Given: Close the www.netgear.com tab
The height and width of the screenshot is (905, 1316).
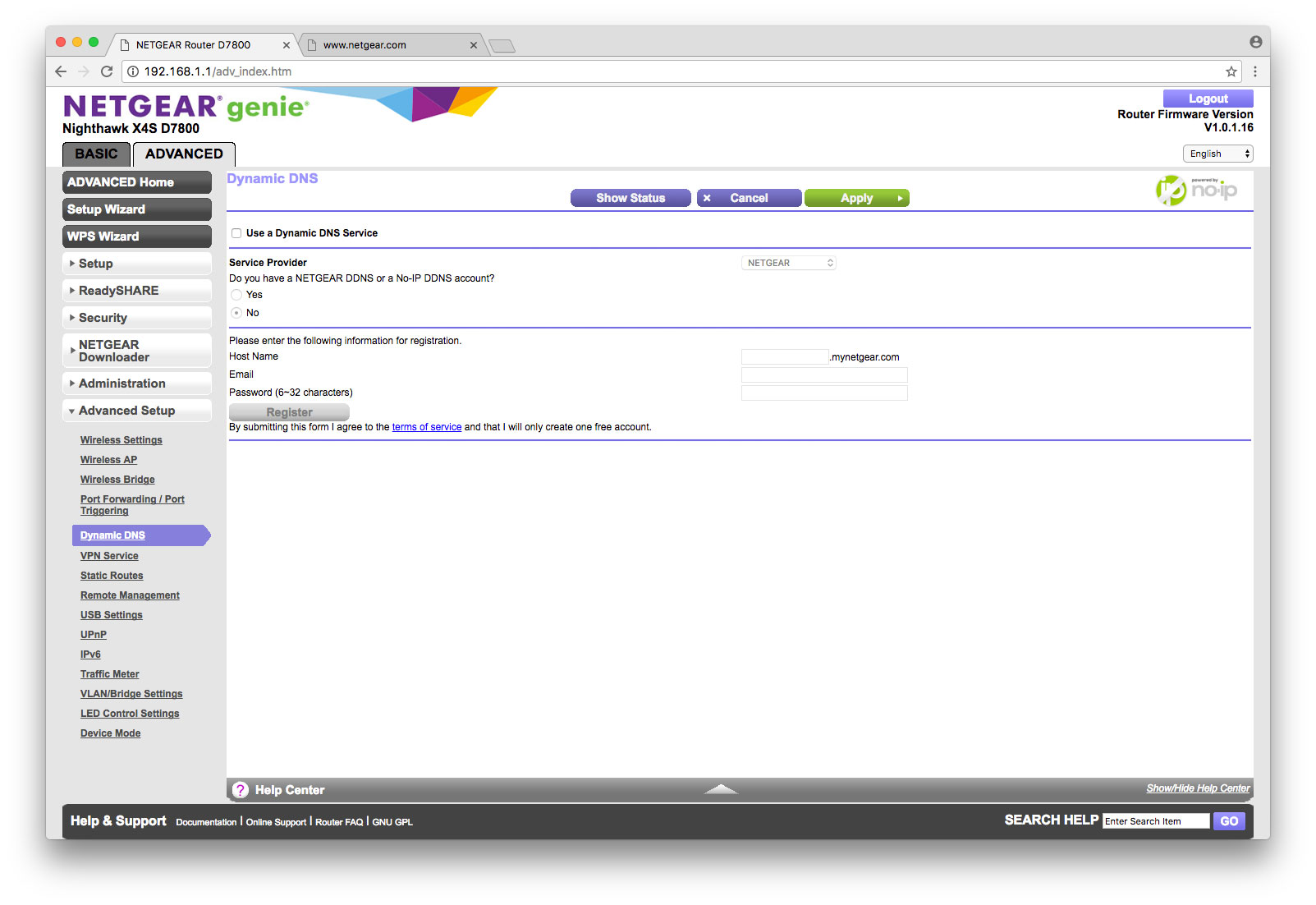Looking at the screenshot, I should [x=474, y=45].
